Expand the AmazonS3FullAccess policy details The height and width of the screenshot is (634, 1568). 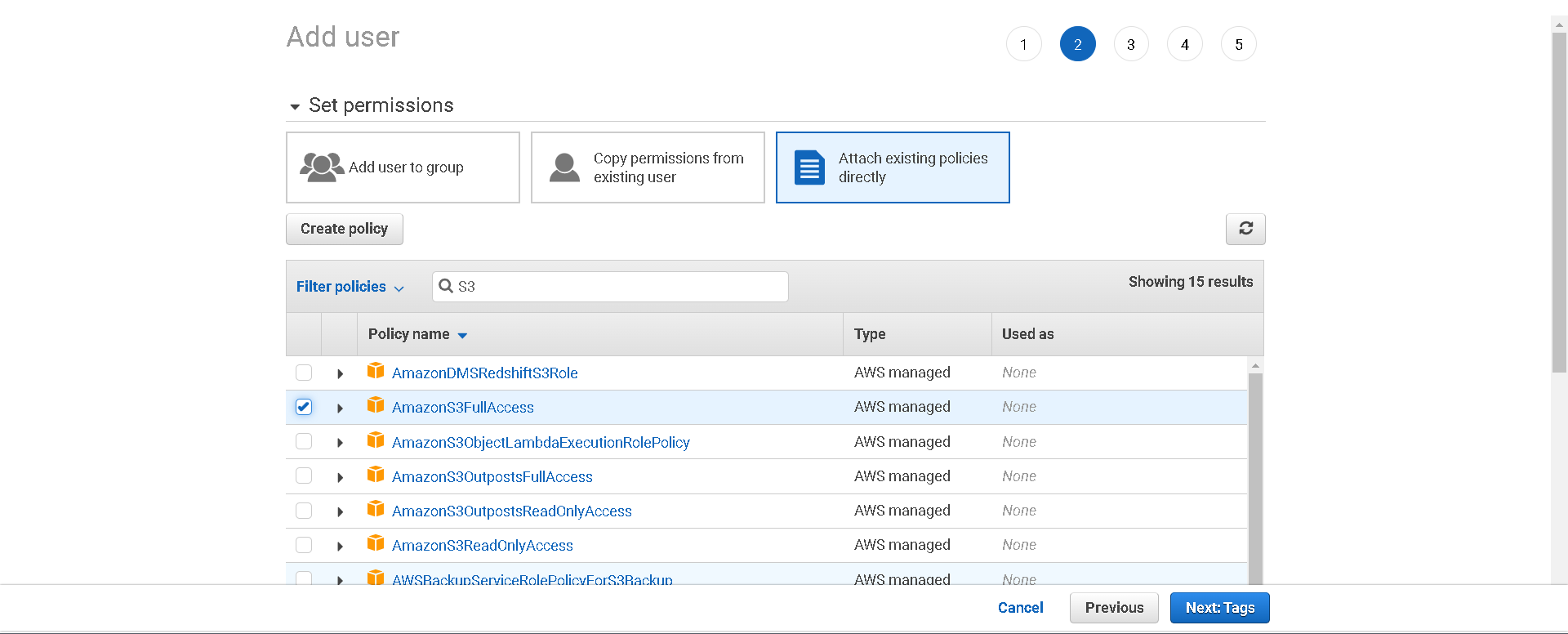pos(340,408)
